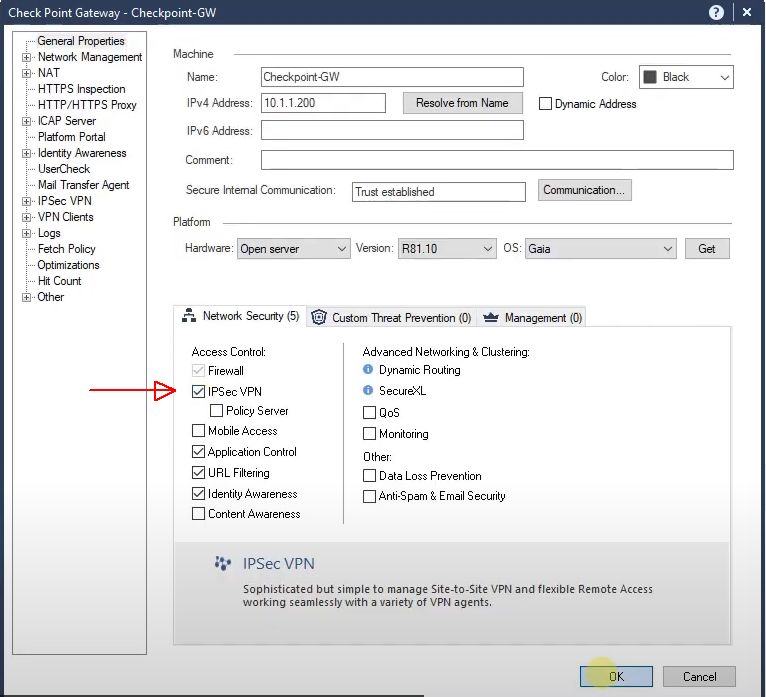Image resolution: width=766 pixels, height=697 pixels.
Task: Enable the QoS checkbox
Action: [x=369, y=413]
